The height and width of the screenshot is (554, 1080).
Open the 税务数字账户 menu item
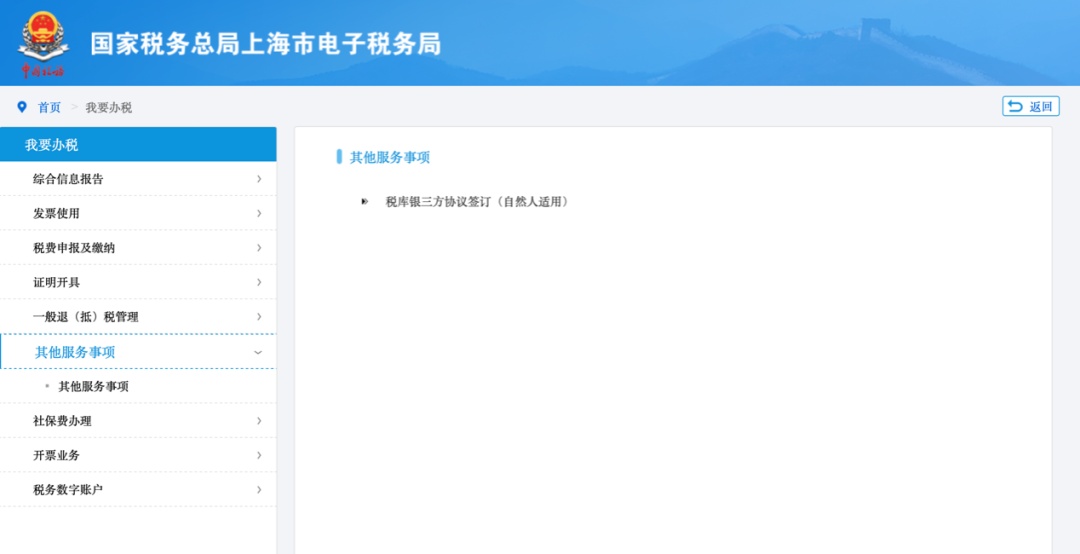click(68, 490)
